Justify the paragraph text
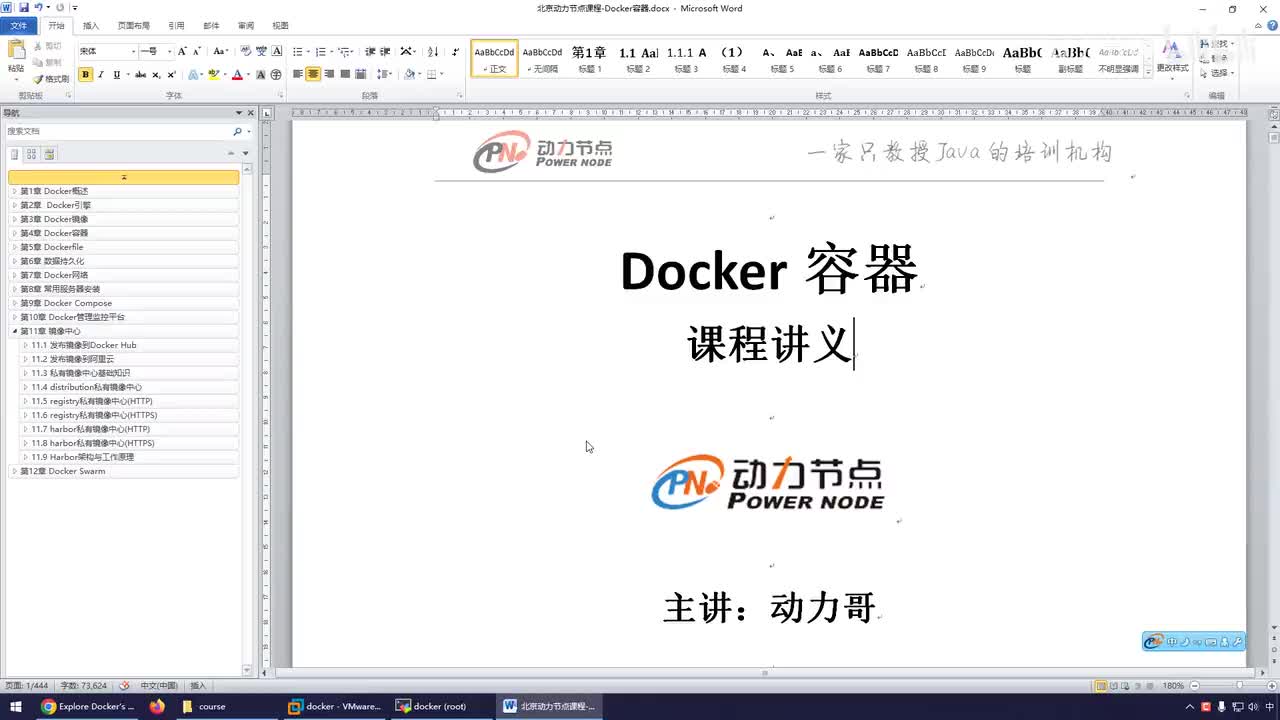1280x720 pixels. (x=345, y=74)
